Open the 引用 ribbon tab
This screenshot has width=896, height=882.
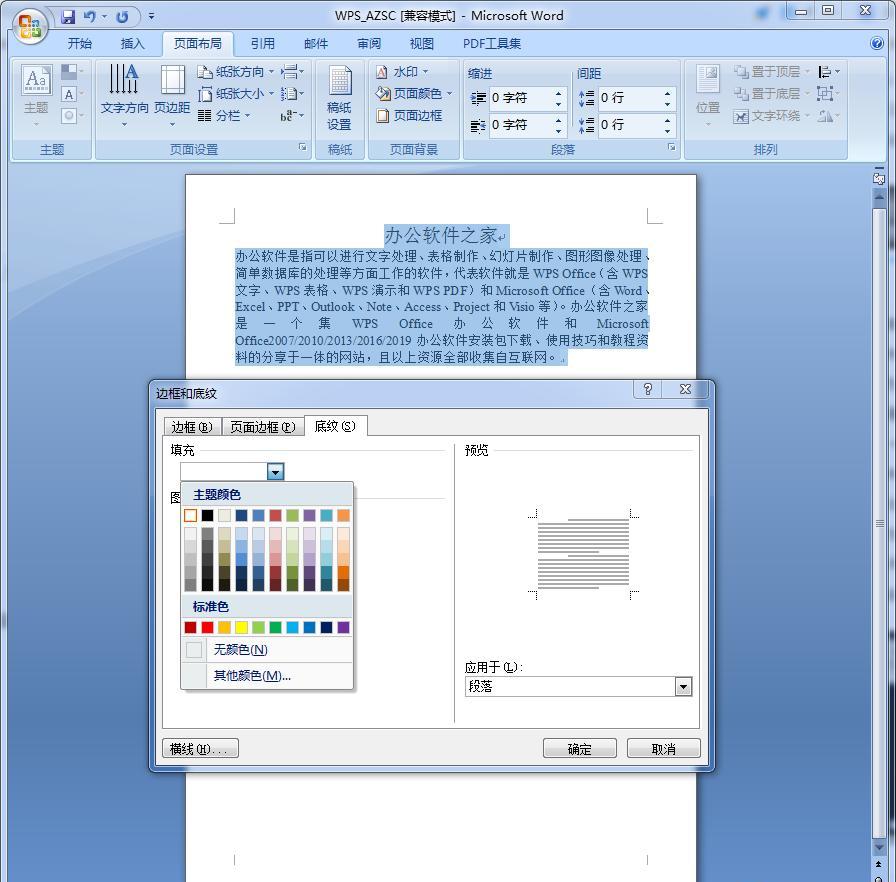coord(263,43)
